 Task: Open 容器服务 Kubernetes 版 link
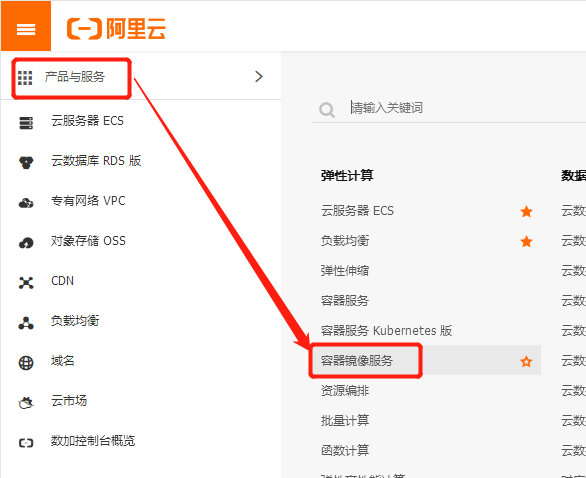pos(386,331)
